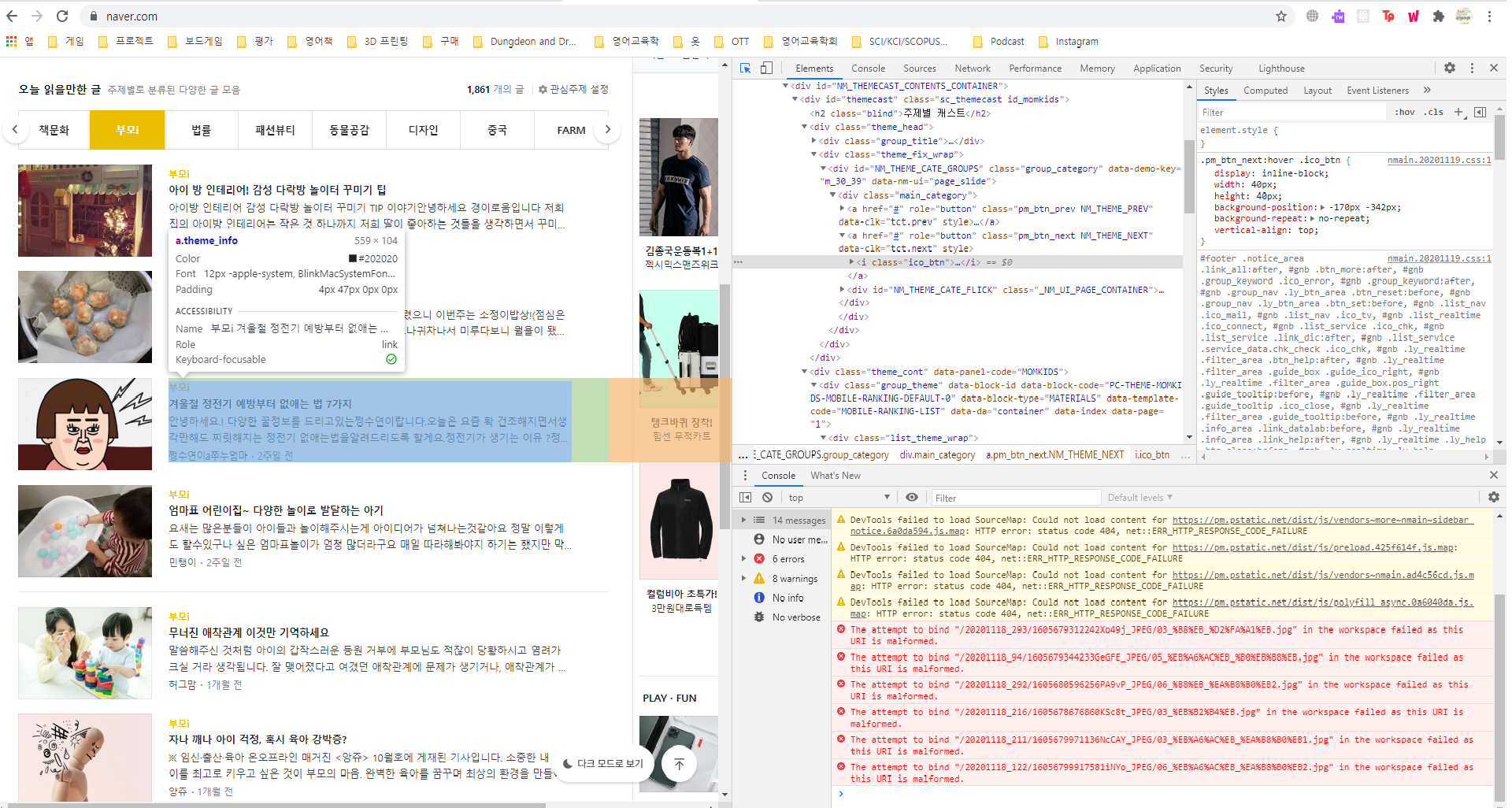1512x808 pixels.
Task: Expand the NM_THEME_CATE_FLICK div node
Action: 843,290
